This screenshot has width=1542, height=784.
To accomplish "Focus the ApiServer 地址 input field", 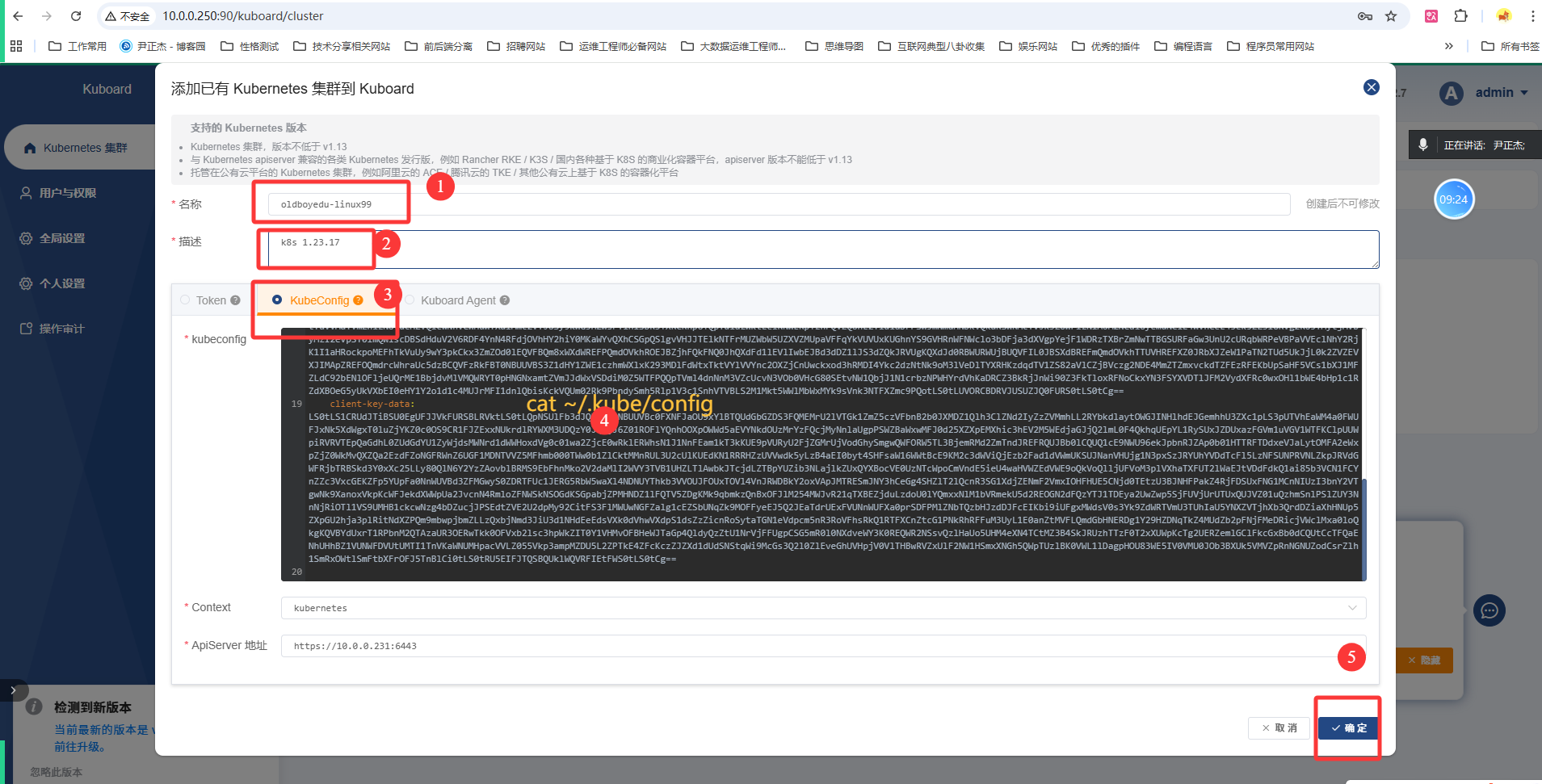I will click(x=823, y=646).
